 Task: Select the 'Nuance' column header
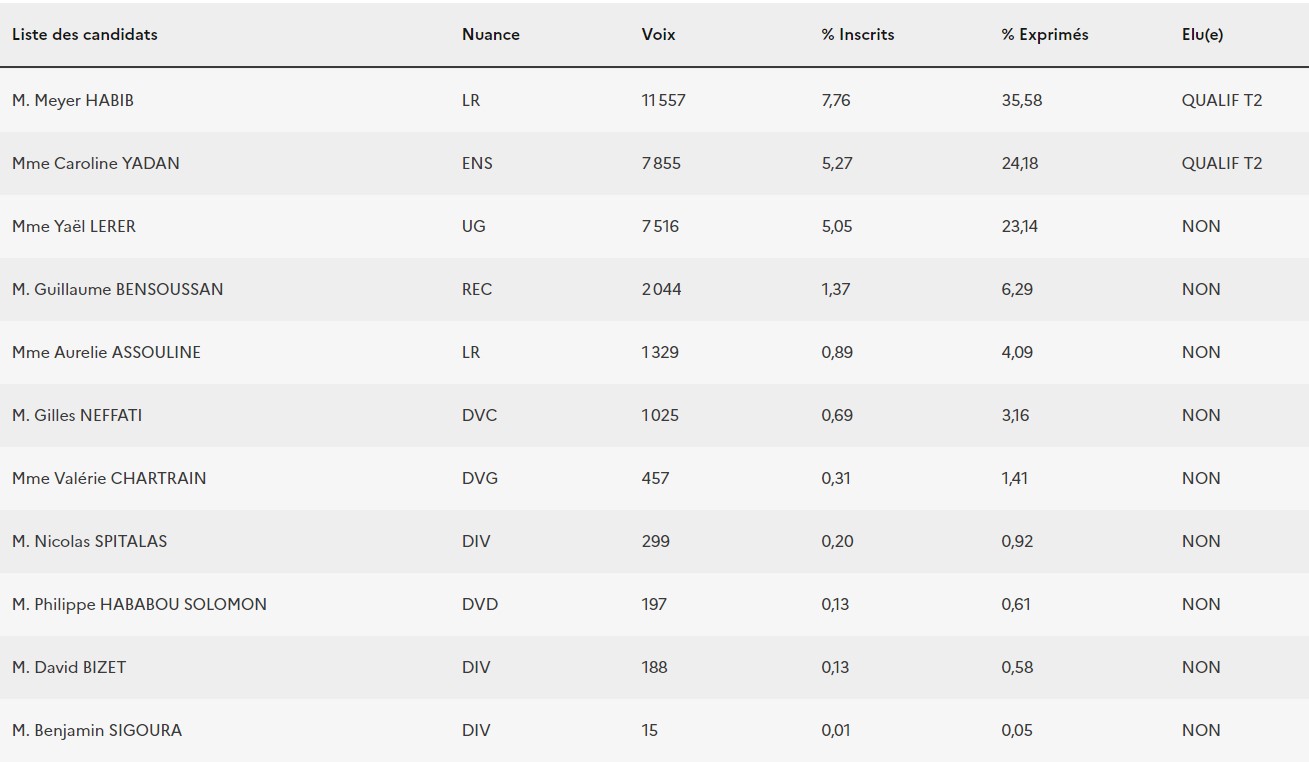pos(491,34)
